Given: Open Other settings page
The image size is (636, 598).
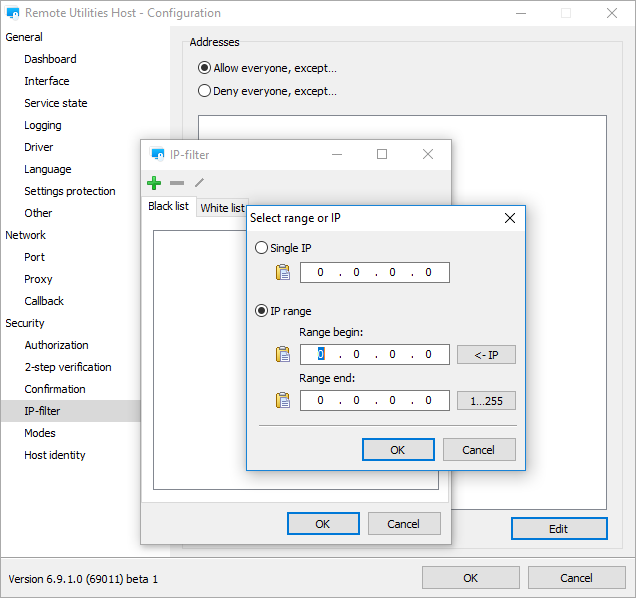Looking at the screenshot, I should click(x=38, y=213).
